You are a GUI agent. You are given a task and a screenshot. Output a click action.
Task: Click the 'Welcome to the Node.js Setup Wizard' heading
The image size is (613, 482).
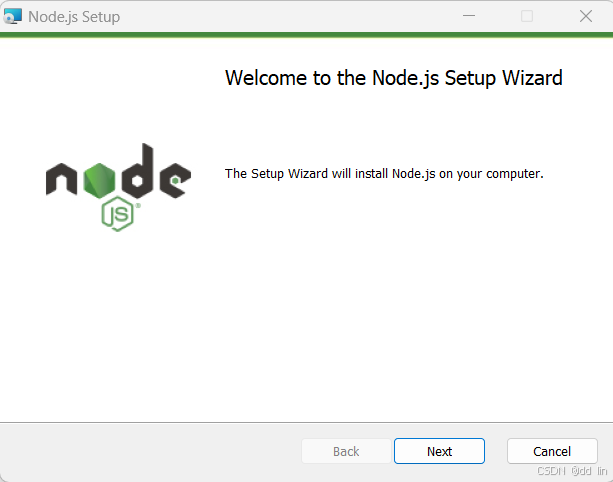pos(394,78)
